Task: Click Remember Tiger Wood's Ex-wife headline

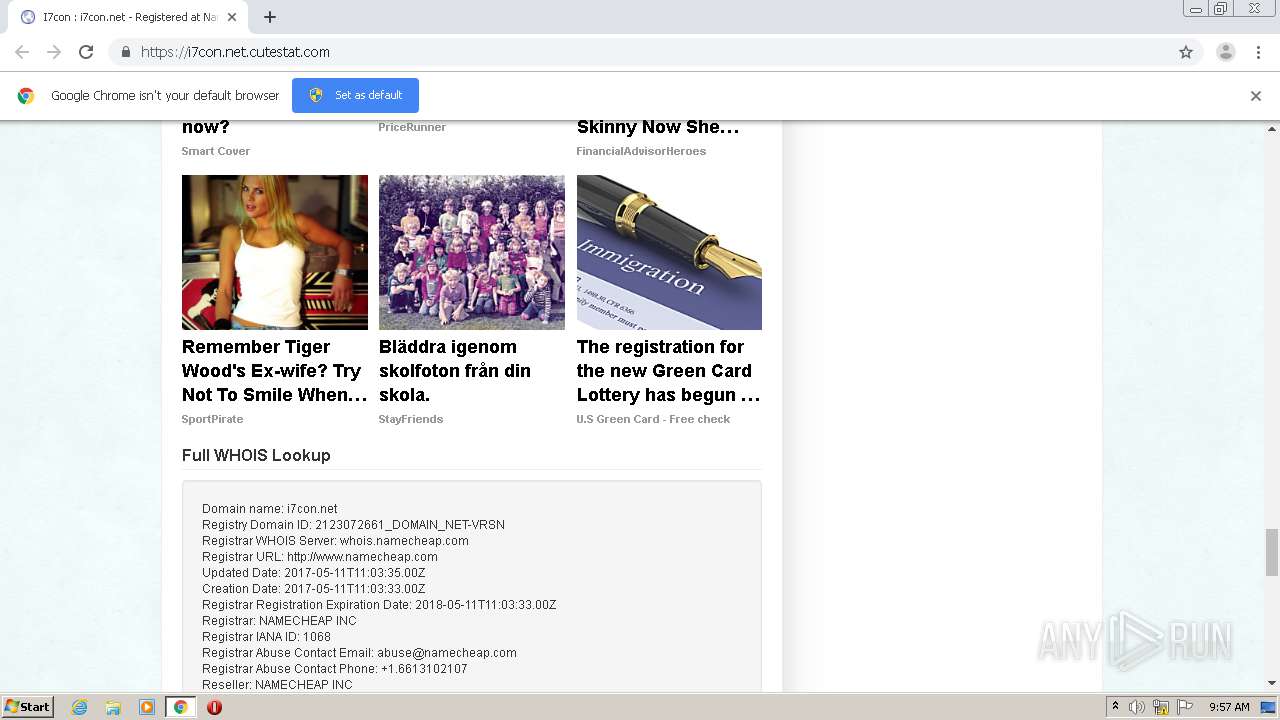Action: (274, 371)
